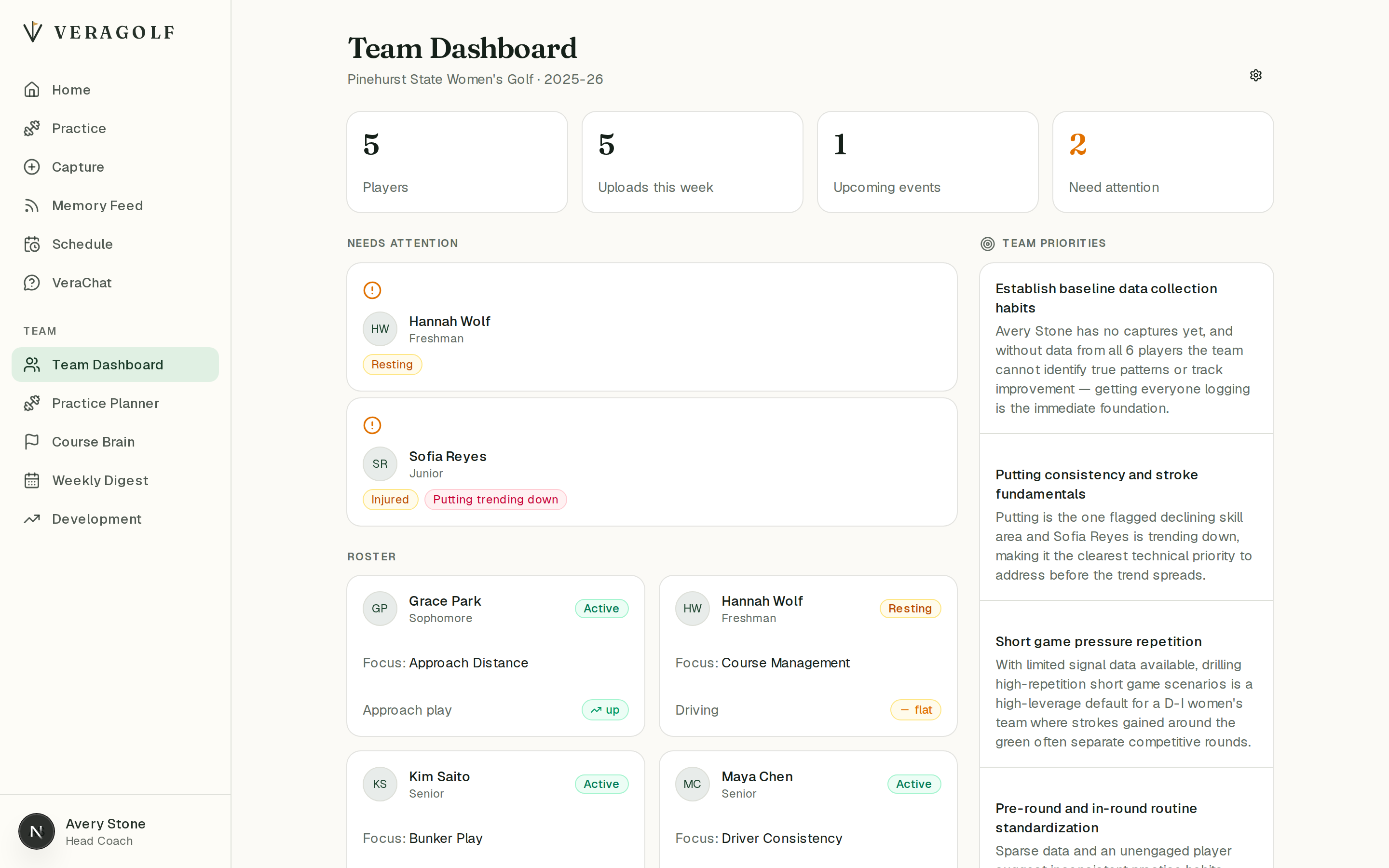
Task: Click the Weekly Digest calendar icon
Action: click(32, 480)
